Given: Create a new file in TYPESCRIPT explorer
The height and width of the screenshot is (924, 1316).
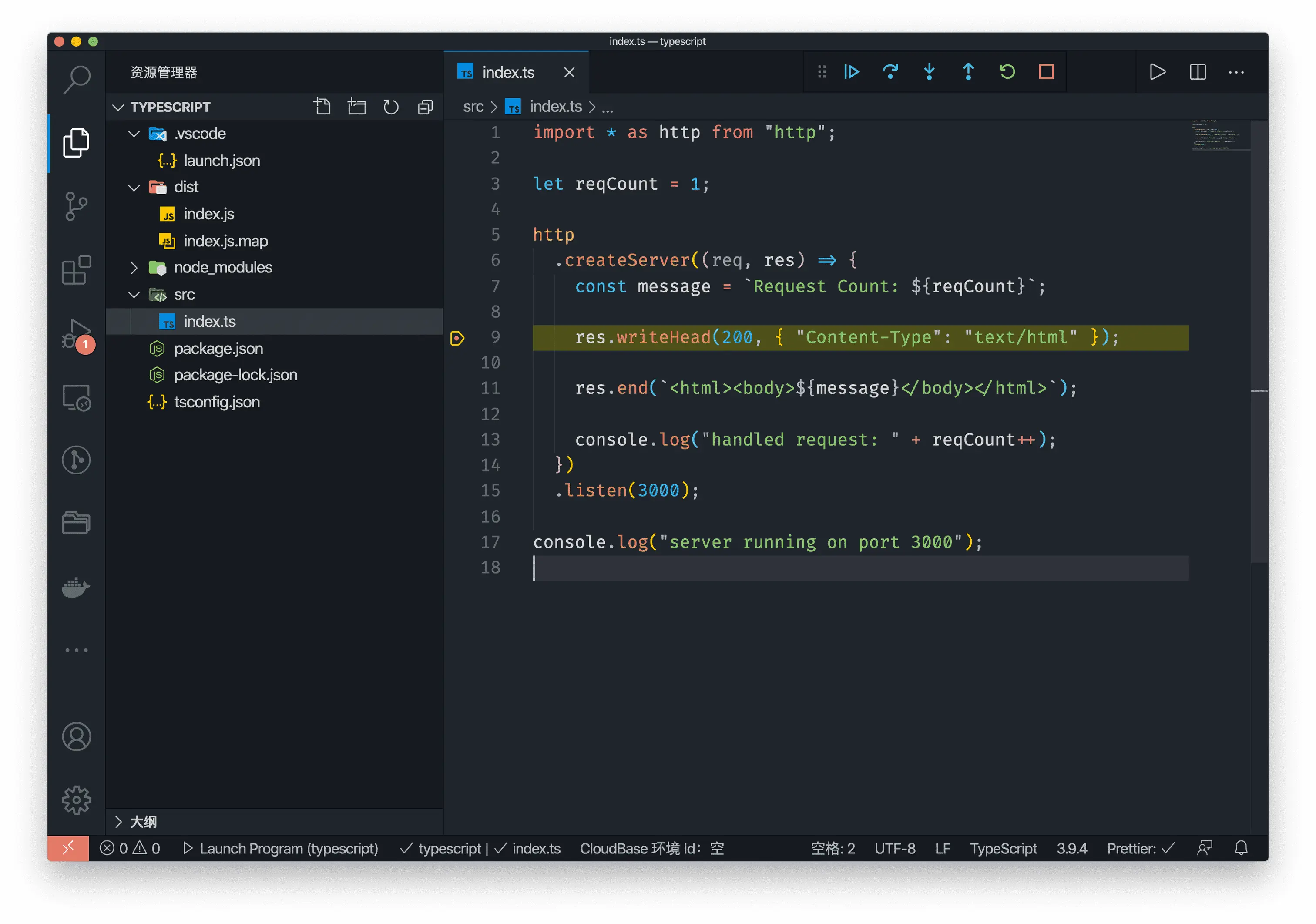Looking at the screenshot, I should [322, 107].
